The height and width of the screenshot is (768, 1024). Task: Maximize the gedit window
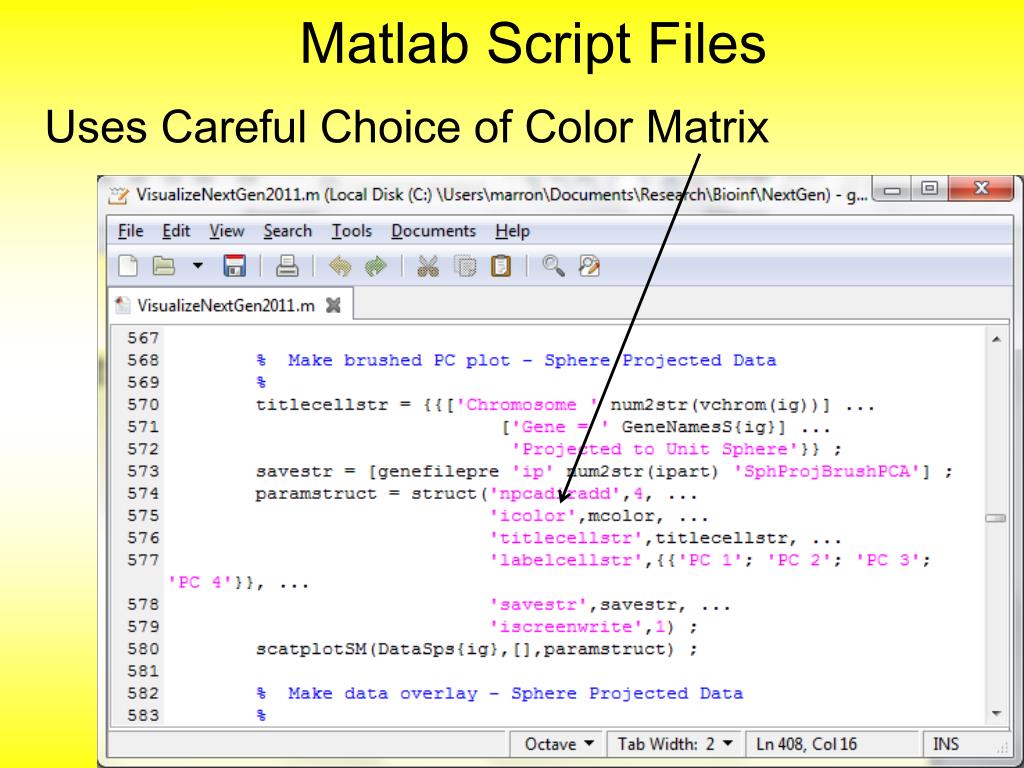(x=929, y=189)
